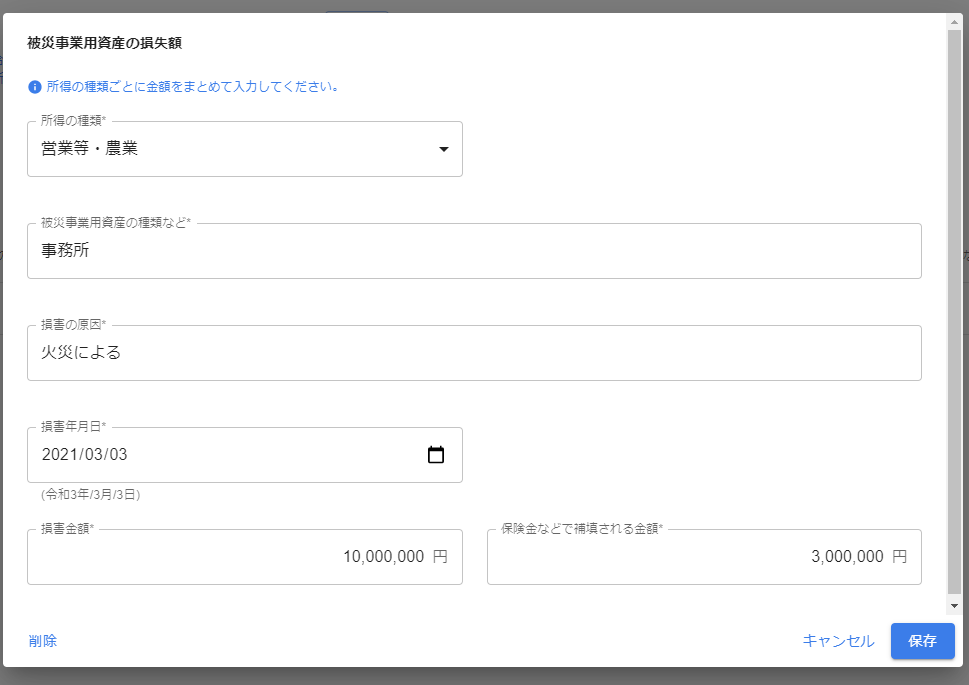Click the 令和3年/3月/3日 helper text
This screenshot has width=969, height=685.
pyautogui.click(x=91, y=495)
